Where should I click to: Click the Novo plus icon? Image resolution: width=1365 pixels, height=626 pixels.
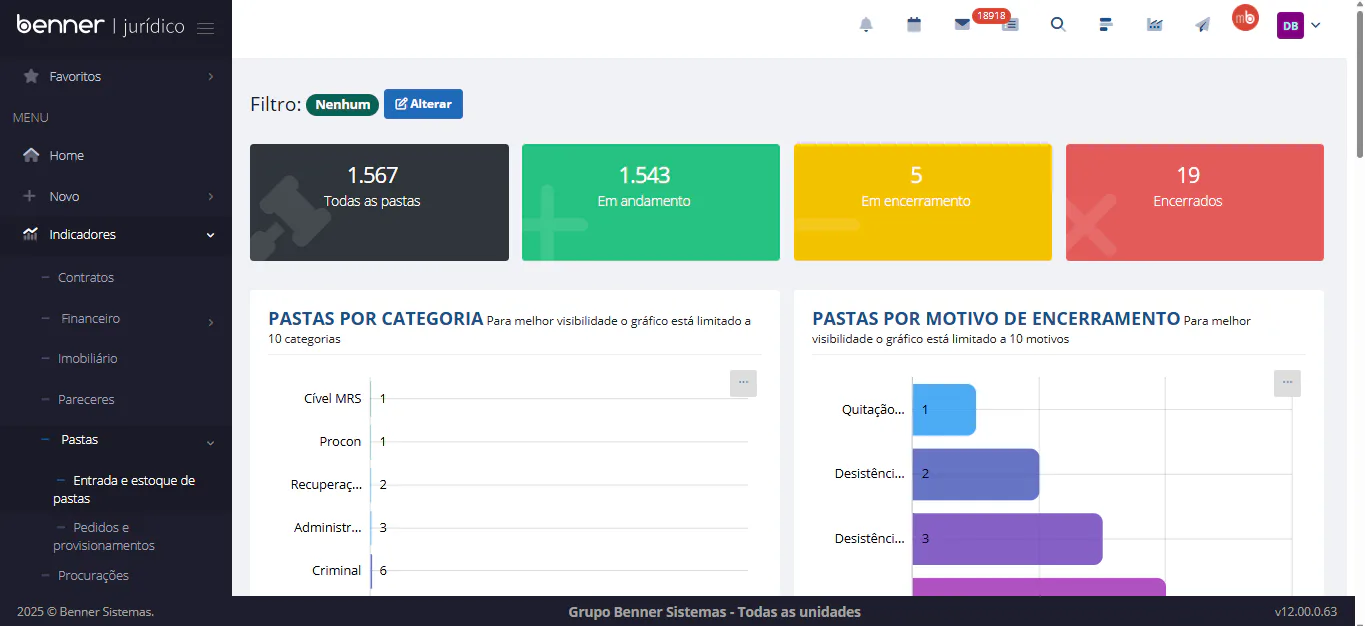click(x=30, y=196)
